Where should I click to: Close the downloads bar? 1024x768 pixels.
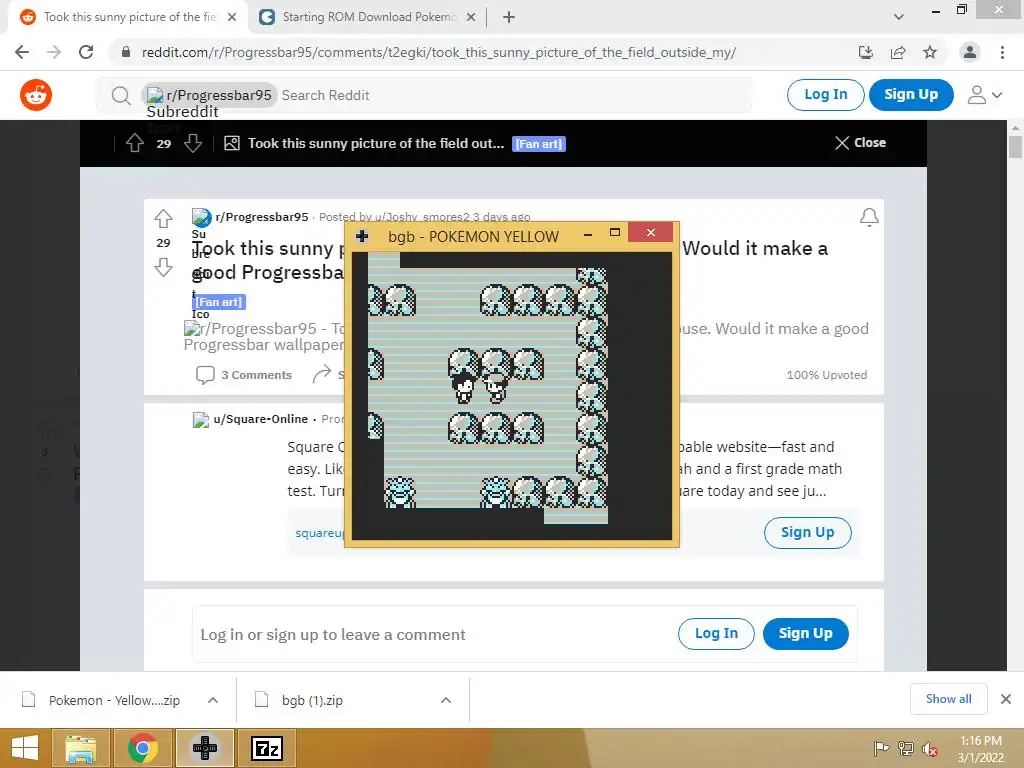pos(1006,699)
